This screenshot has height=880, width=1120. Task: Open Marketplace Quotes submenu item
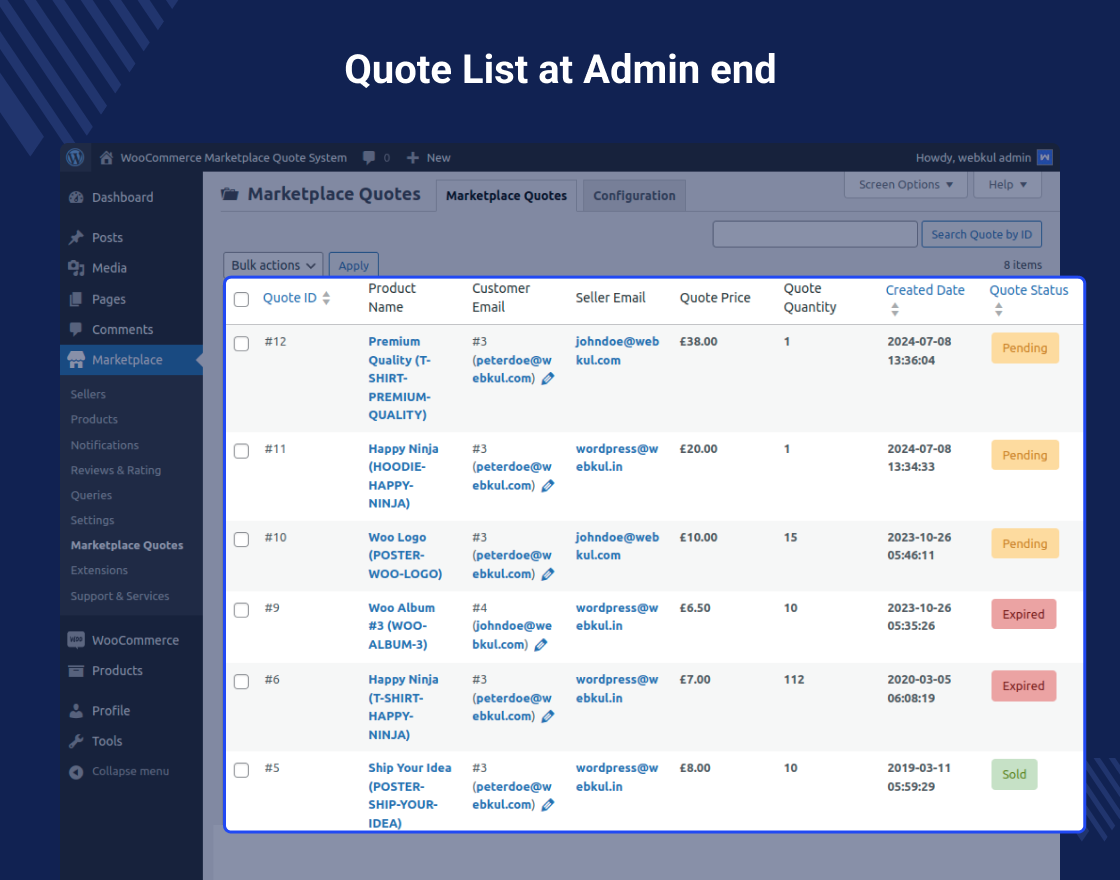pos(126,545)
